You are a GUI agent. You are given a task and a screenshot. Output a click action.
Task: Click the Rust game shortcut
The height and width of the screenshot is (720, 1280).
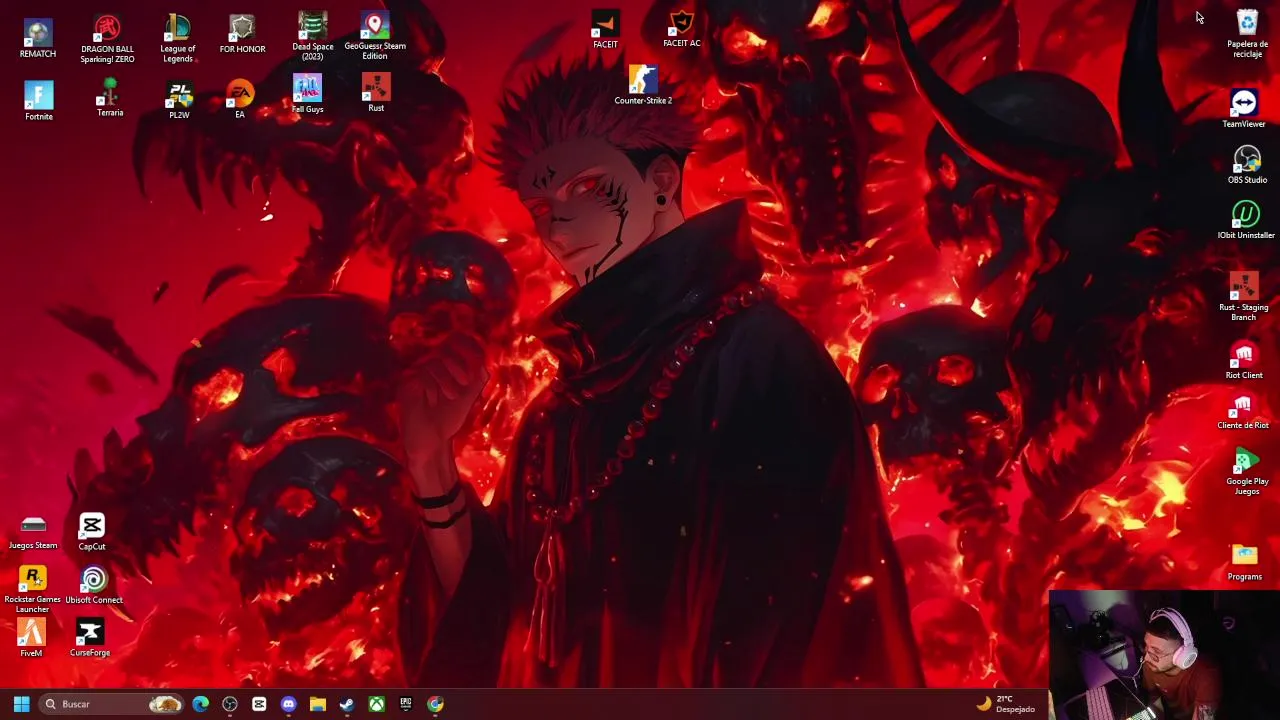coord(376,94)
